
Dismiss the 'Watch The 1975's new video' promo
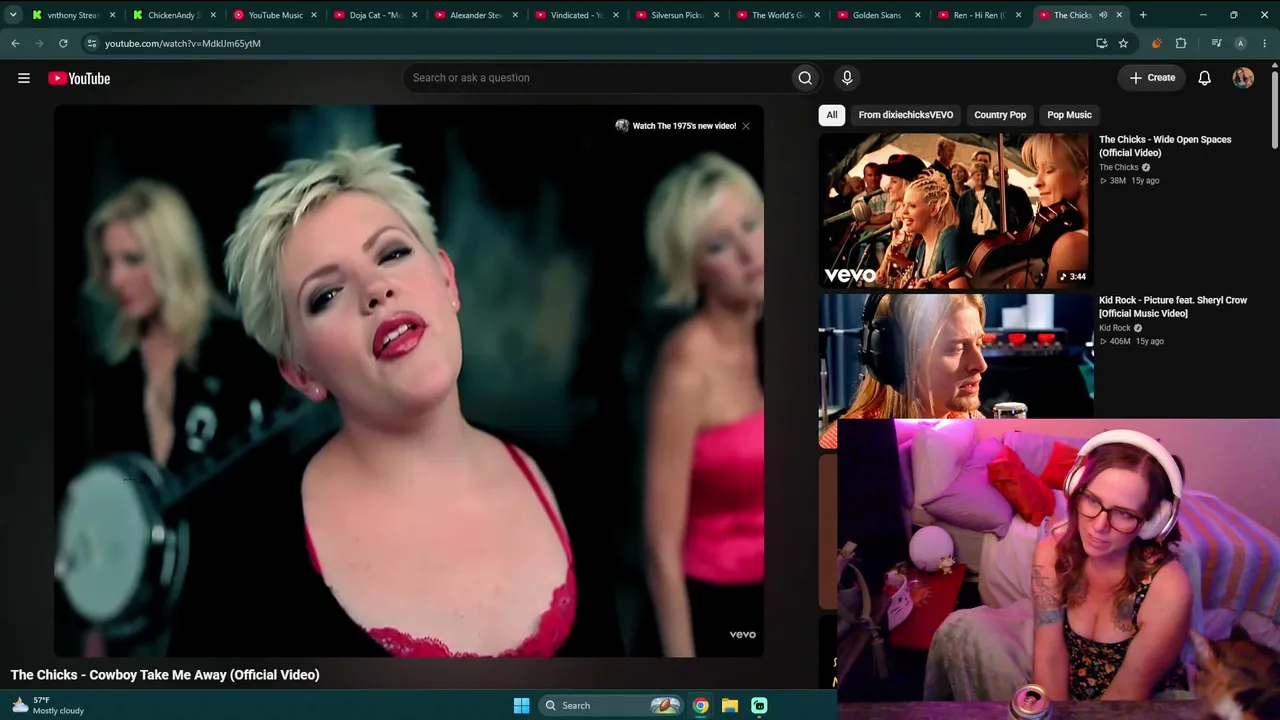pos(746,126)
